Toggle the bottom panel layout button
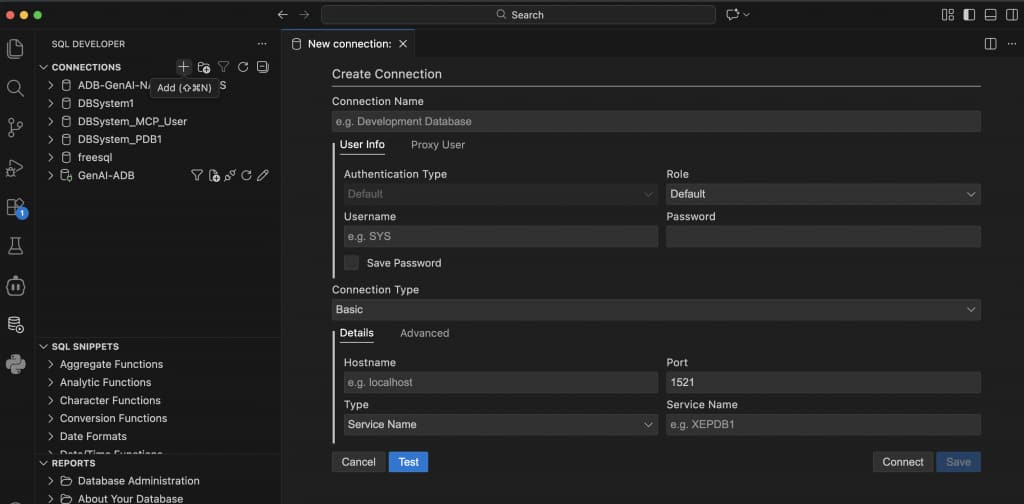The image size is (1024, 504). coord(990,15)
